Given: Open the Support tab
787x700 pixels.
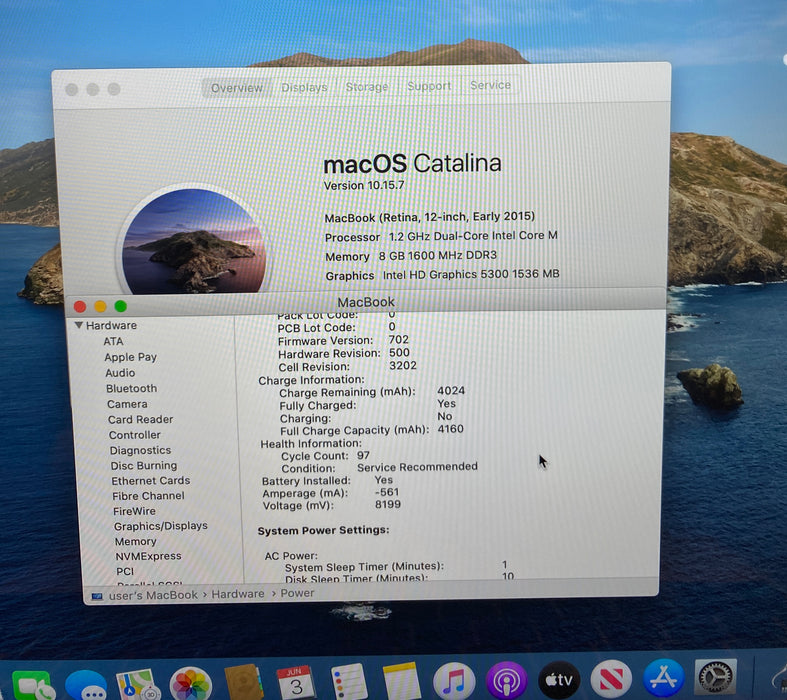Looking at the screenshot, I should coord(429,86).
